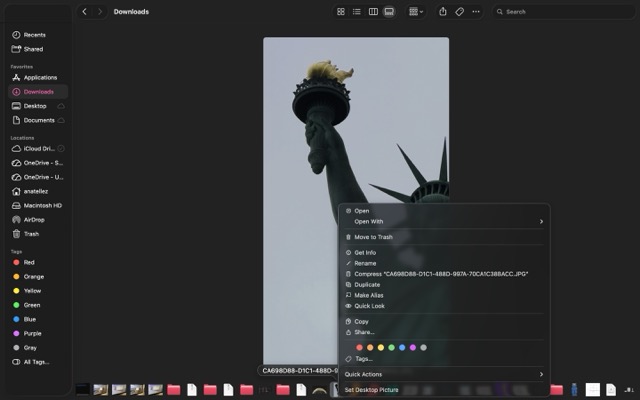Image resolution: width=640 pixels, height=400 pixels.
Task: Open the anatellez home folder
Action: [38, 191]
